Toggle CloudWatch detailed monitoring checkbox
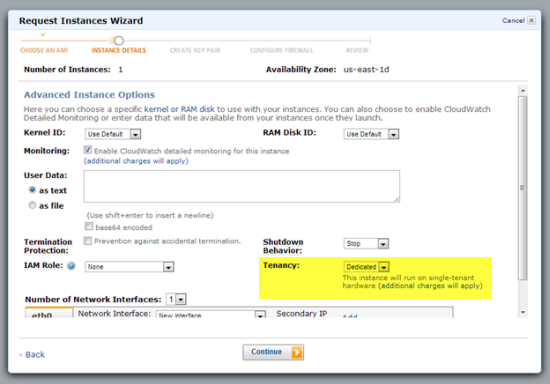 click(88, 150)
